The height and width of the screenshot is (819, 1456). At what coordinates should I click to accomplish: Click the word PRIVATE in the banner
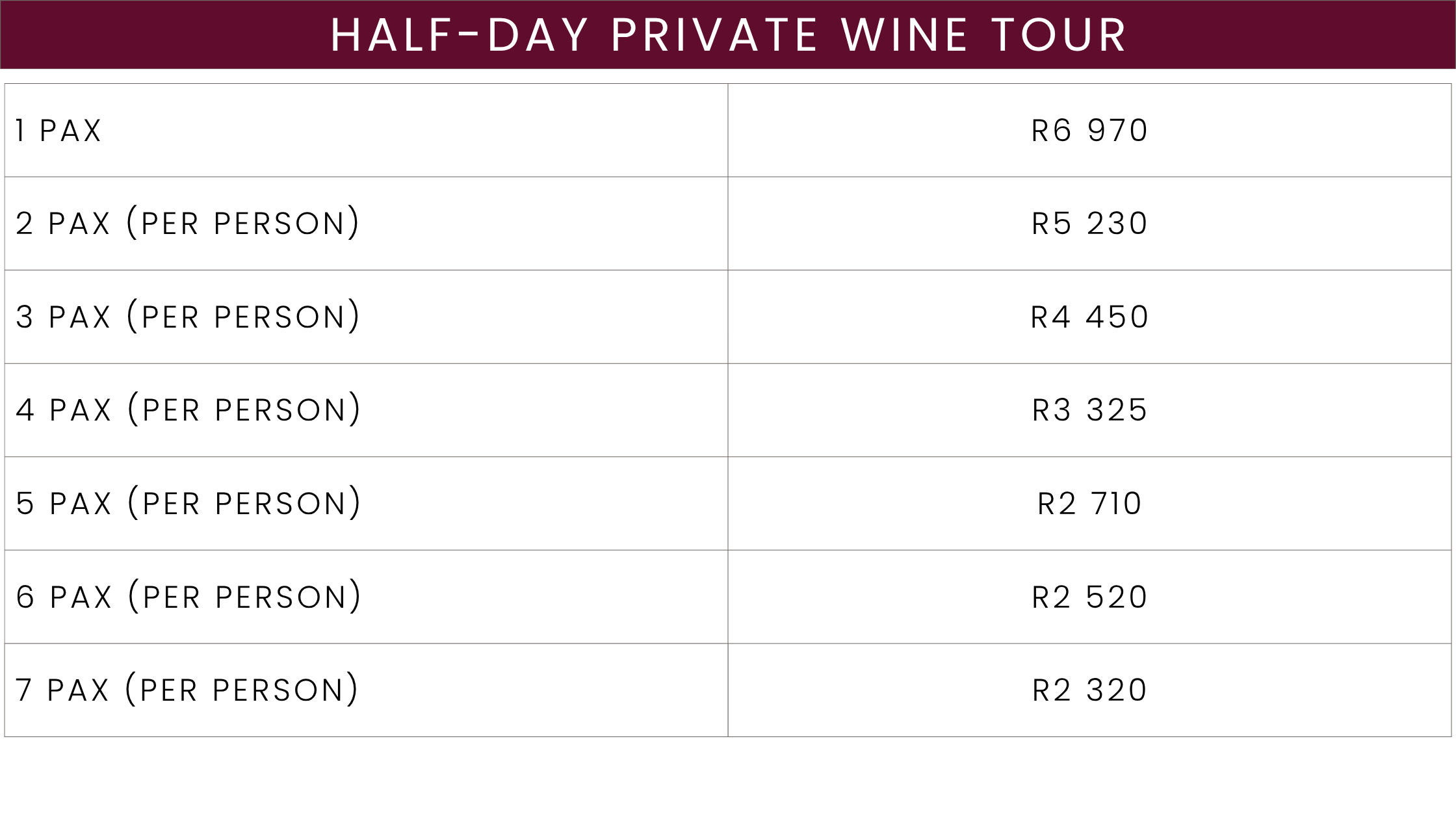[714, 34]
